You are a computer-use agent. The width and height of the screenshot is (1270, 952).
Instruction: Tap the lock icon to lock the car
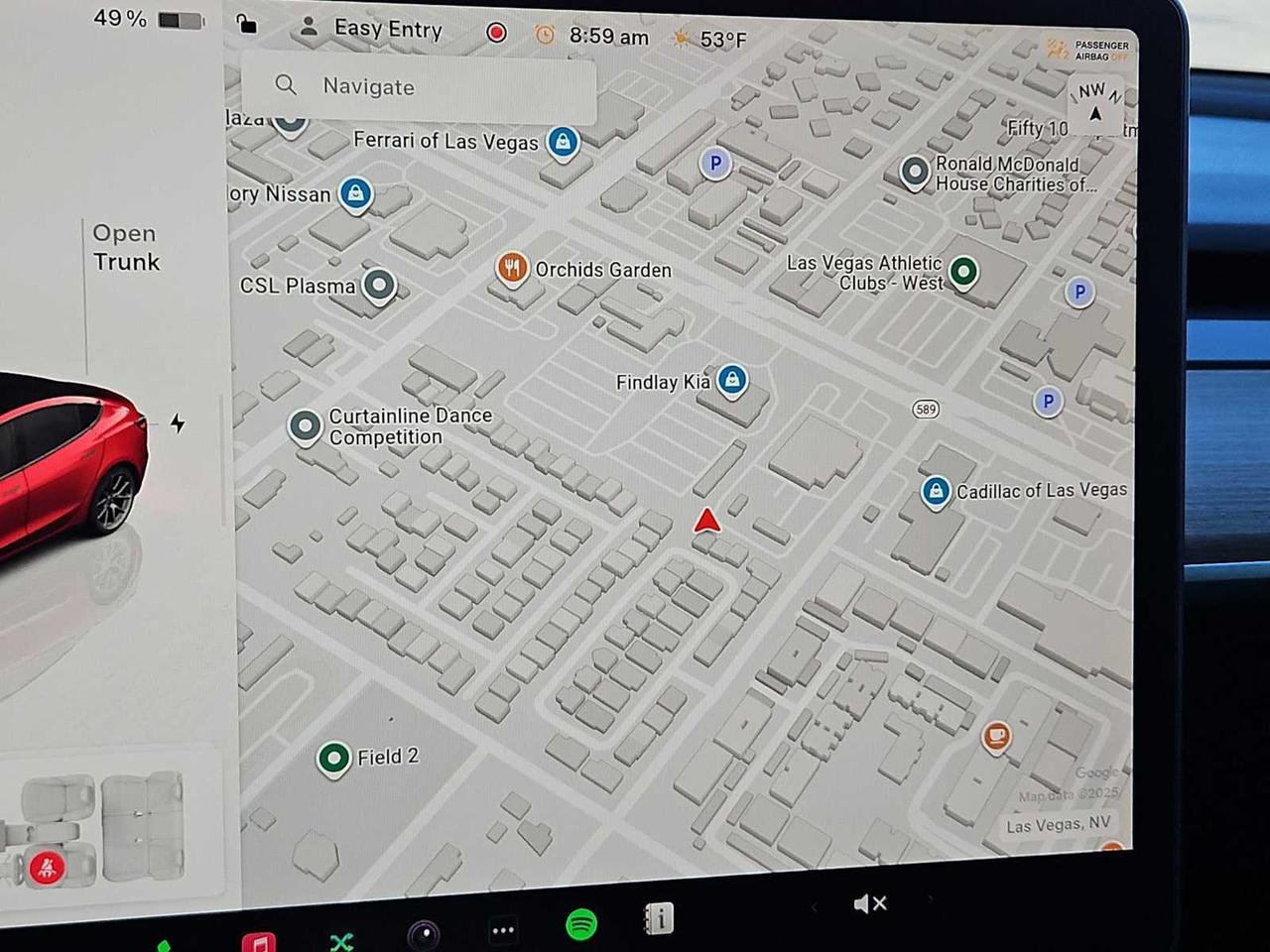point(244,26)
